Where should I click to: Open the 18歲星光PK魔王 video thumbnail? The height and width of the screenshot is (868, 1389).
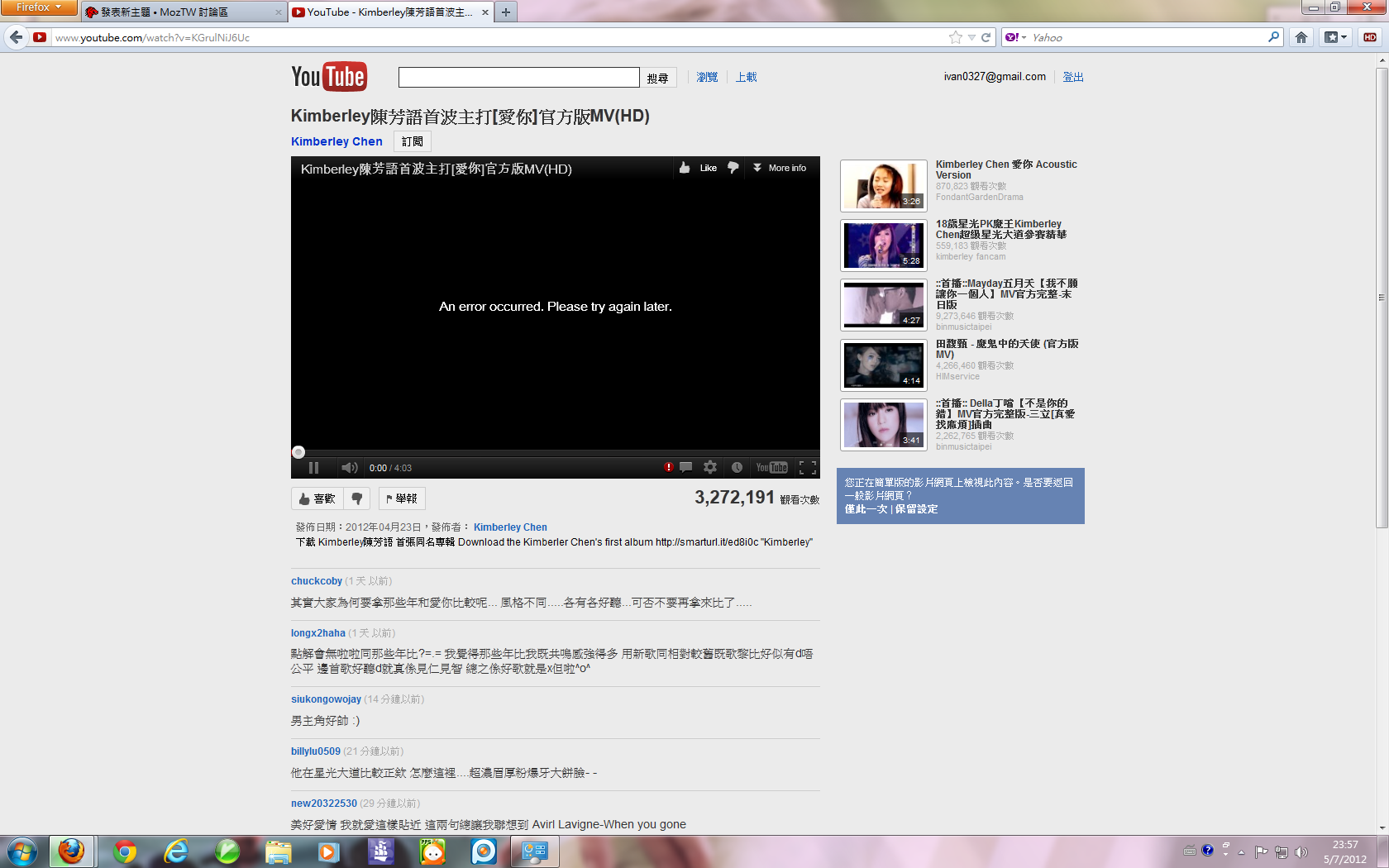pyautogui.click(x=884, y=246)
